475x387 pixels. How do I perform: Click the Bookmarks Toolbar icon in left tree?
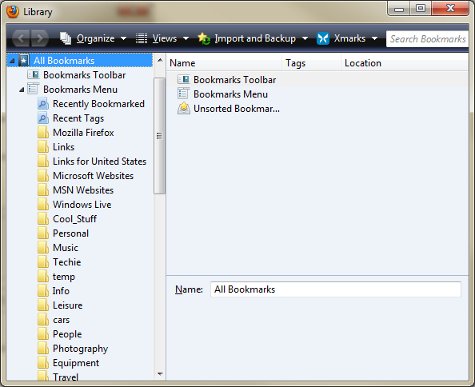pyautogui.click(x=33, y=75)
